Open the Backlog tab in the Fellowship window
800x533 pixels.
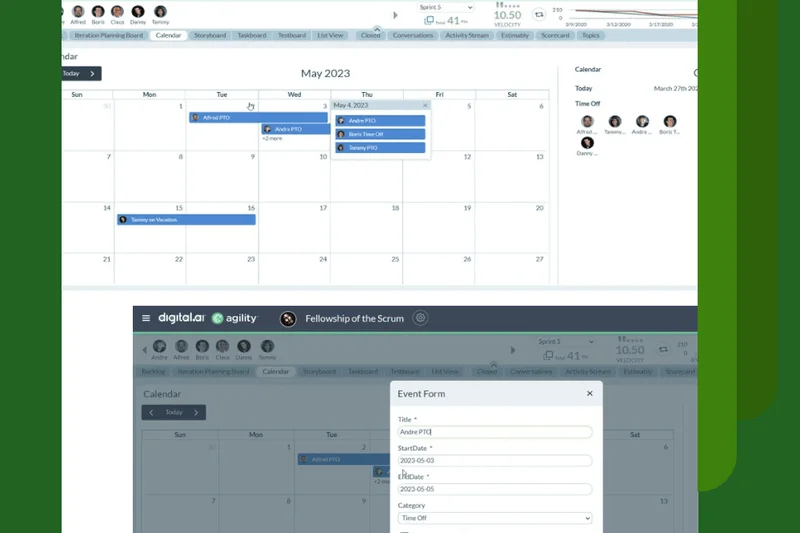click(x=154, y=372)
